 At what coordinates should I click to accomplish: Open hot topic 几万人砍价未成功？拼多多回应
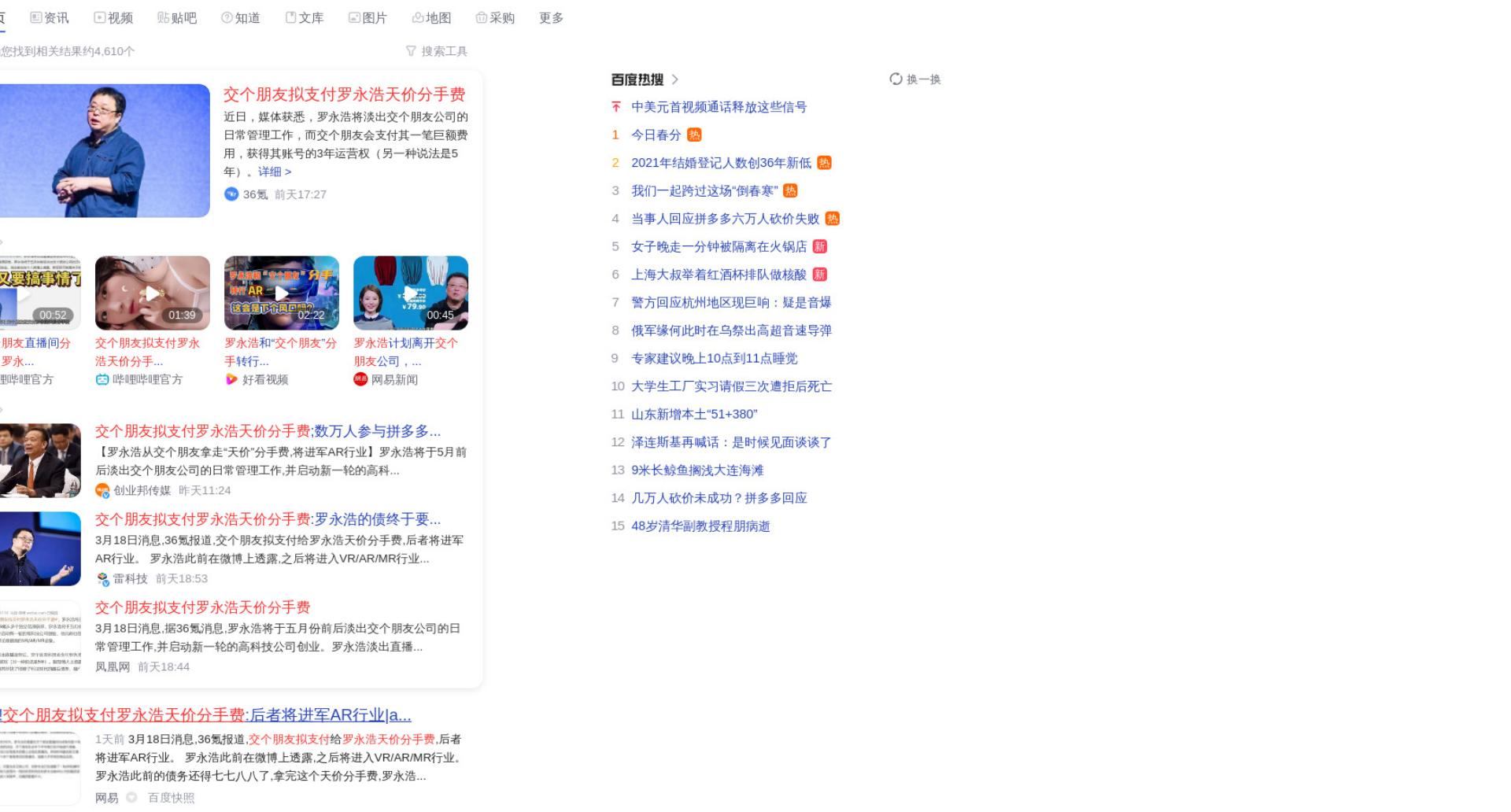point(719,498)
